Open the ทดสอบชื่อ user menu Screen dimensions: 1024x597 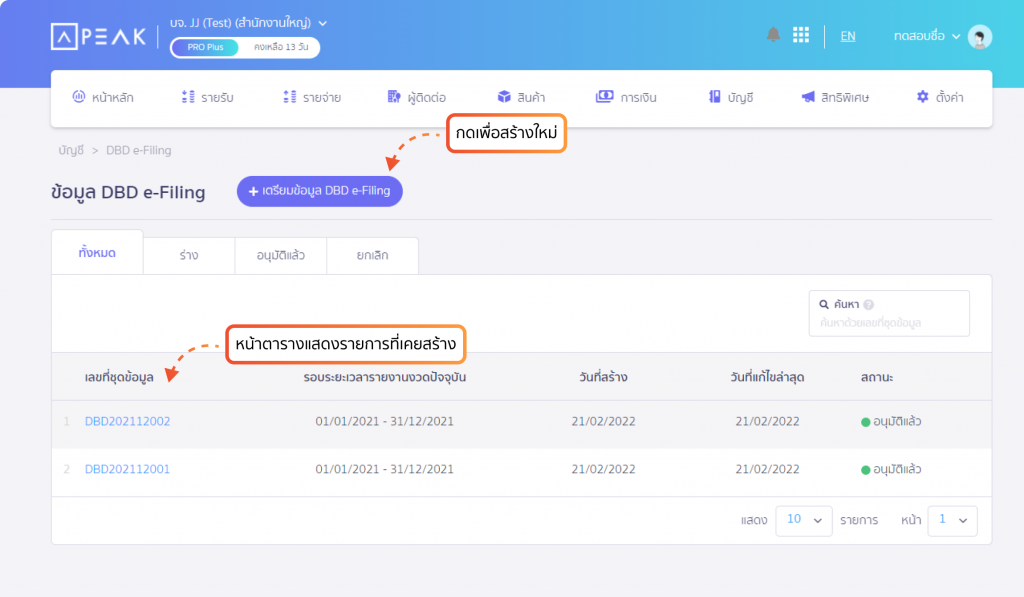pos(927,36)
